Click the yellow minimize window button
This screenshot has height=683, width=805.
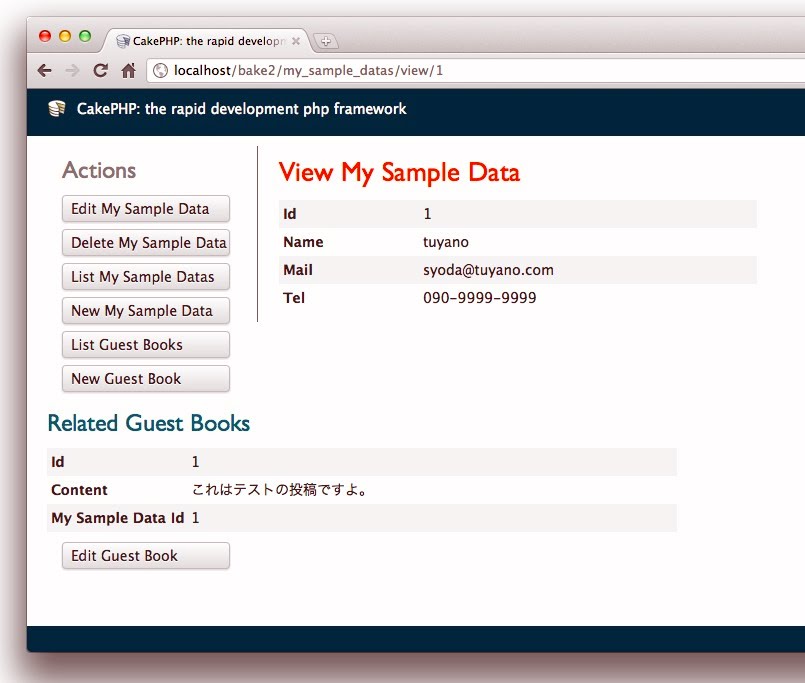(x=65, y=36)
